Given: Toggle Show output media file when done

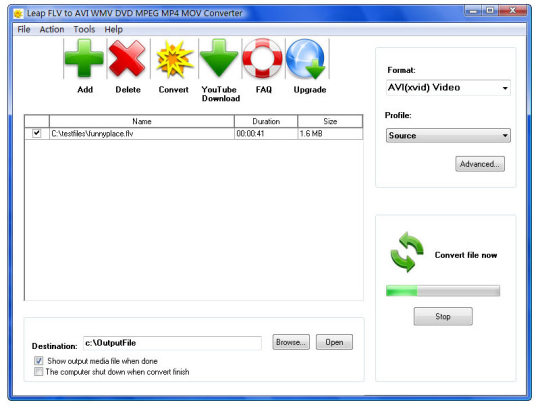Looking at the screenshot, I should click(39, 361).
